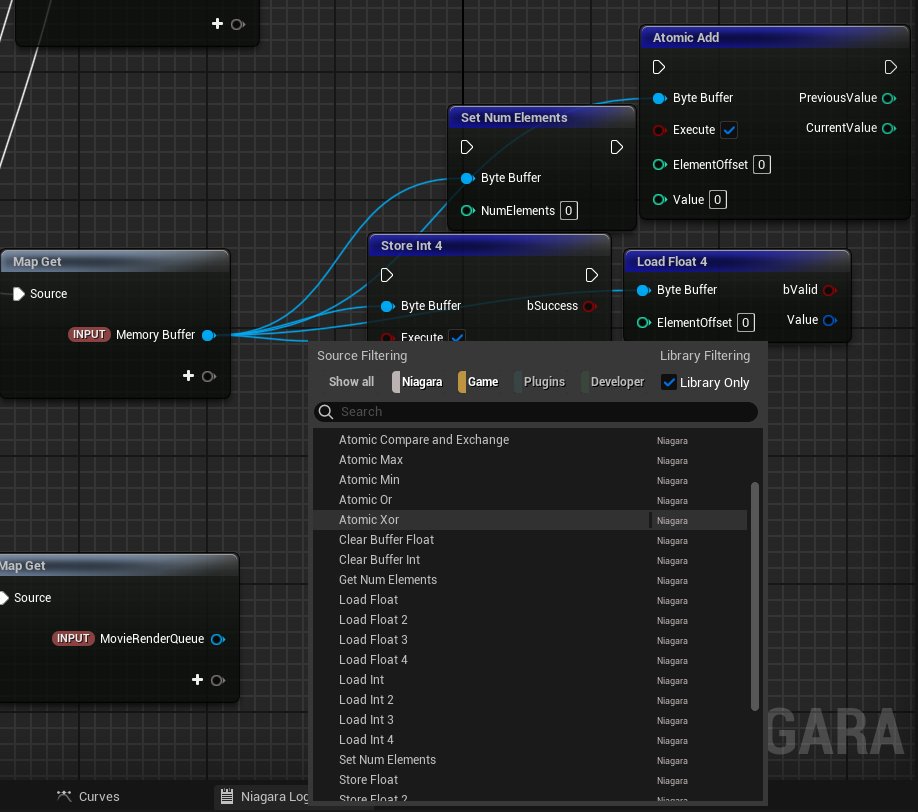Click Source pin on Memory Buffer Map Get
Image resolution: width=918 pixels, height=812 pixels.
(19, 294)
